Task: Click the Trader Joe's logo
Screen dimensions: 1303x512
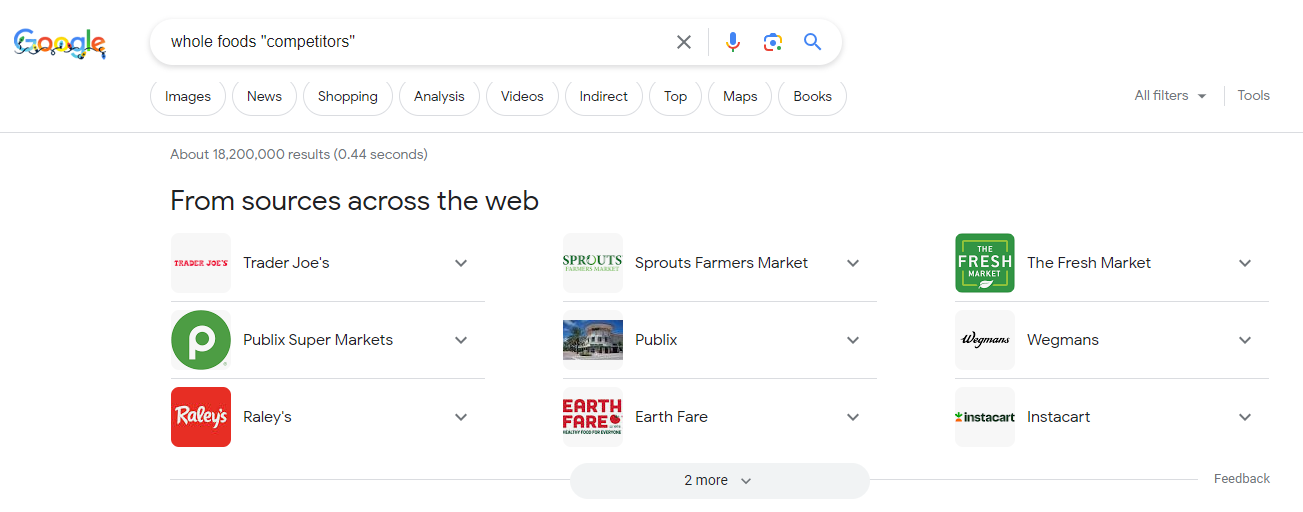Action: tap(201, 263)
